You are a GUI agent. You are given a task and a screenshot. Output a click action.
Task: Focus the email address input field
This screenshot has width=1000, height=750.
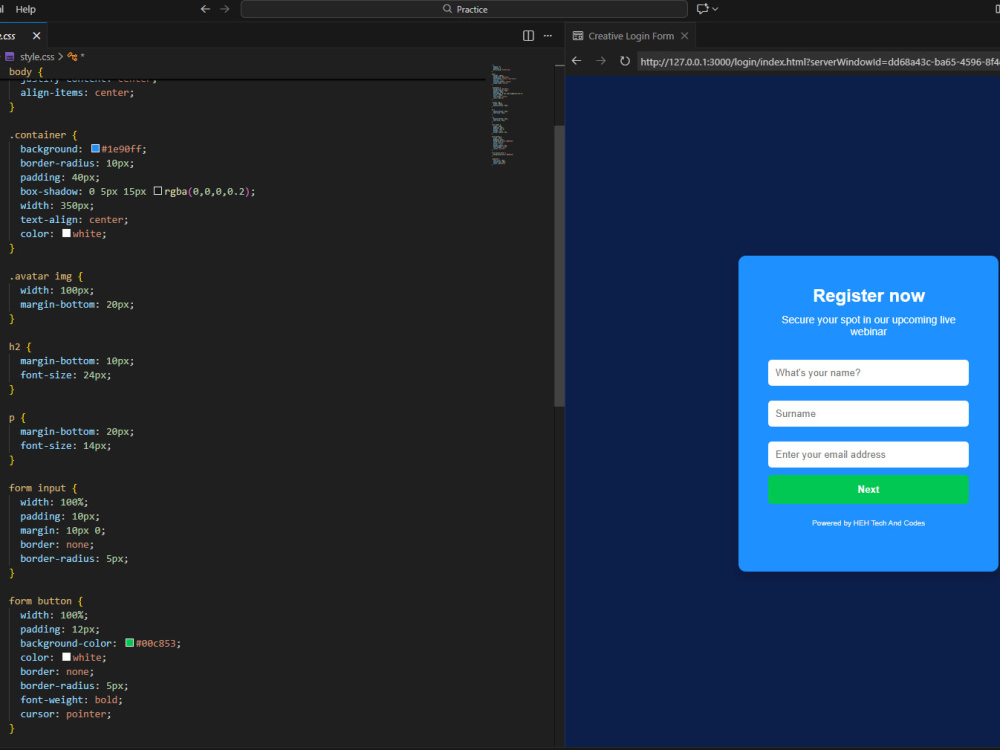point(868,454)
